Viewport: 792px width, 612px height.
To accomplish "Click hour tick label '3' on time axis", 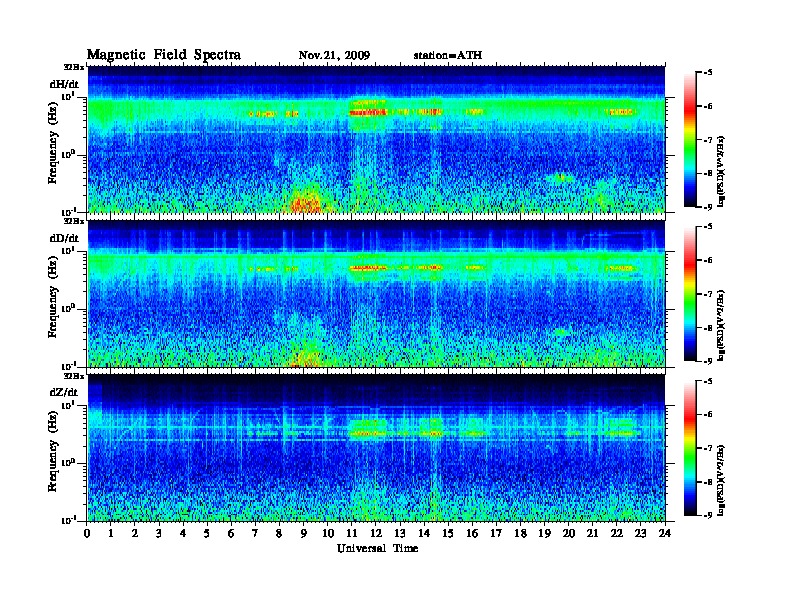I will [x=159, y=533].
